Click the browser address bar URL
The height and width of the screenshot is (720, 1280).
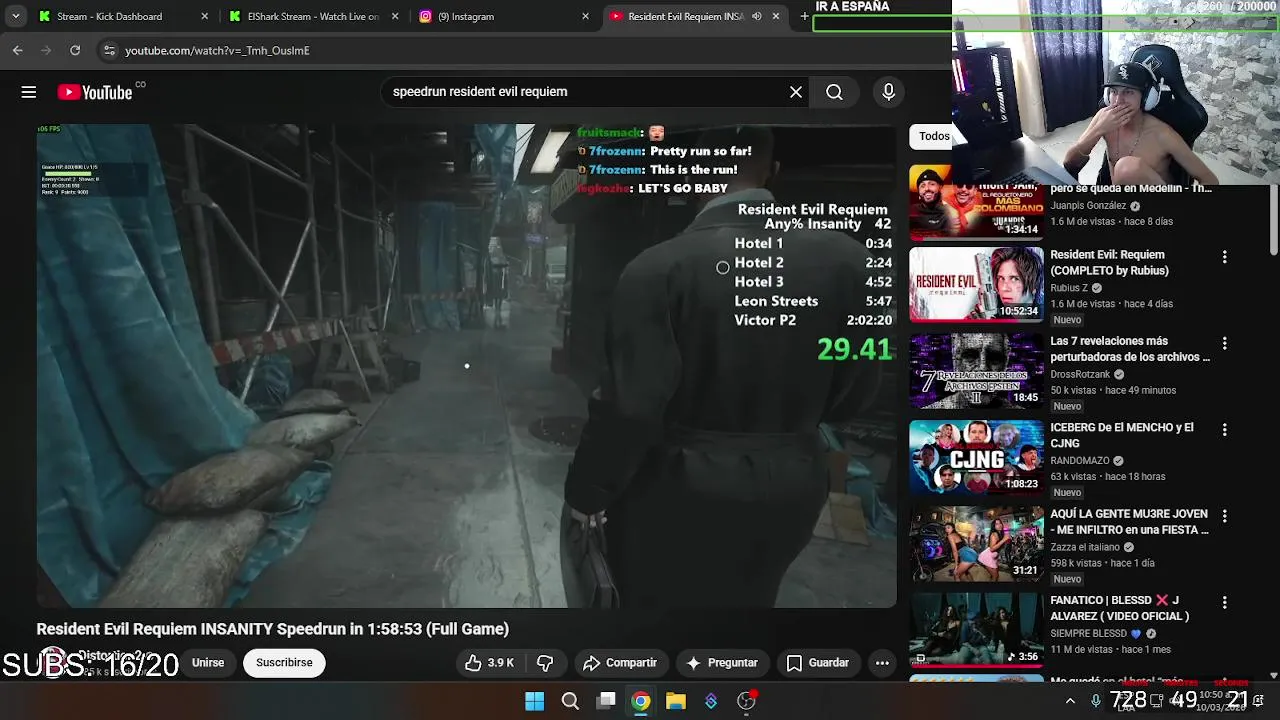[217, 50]
